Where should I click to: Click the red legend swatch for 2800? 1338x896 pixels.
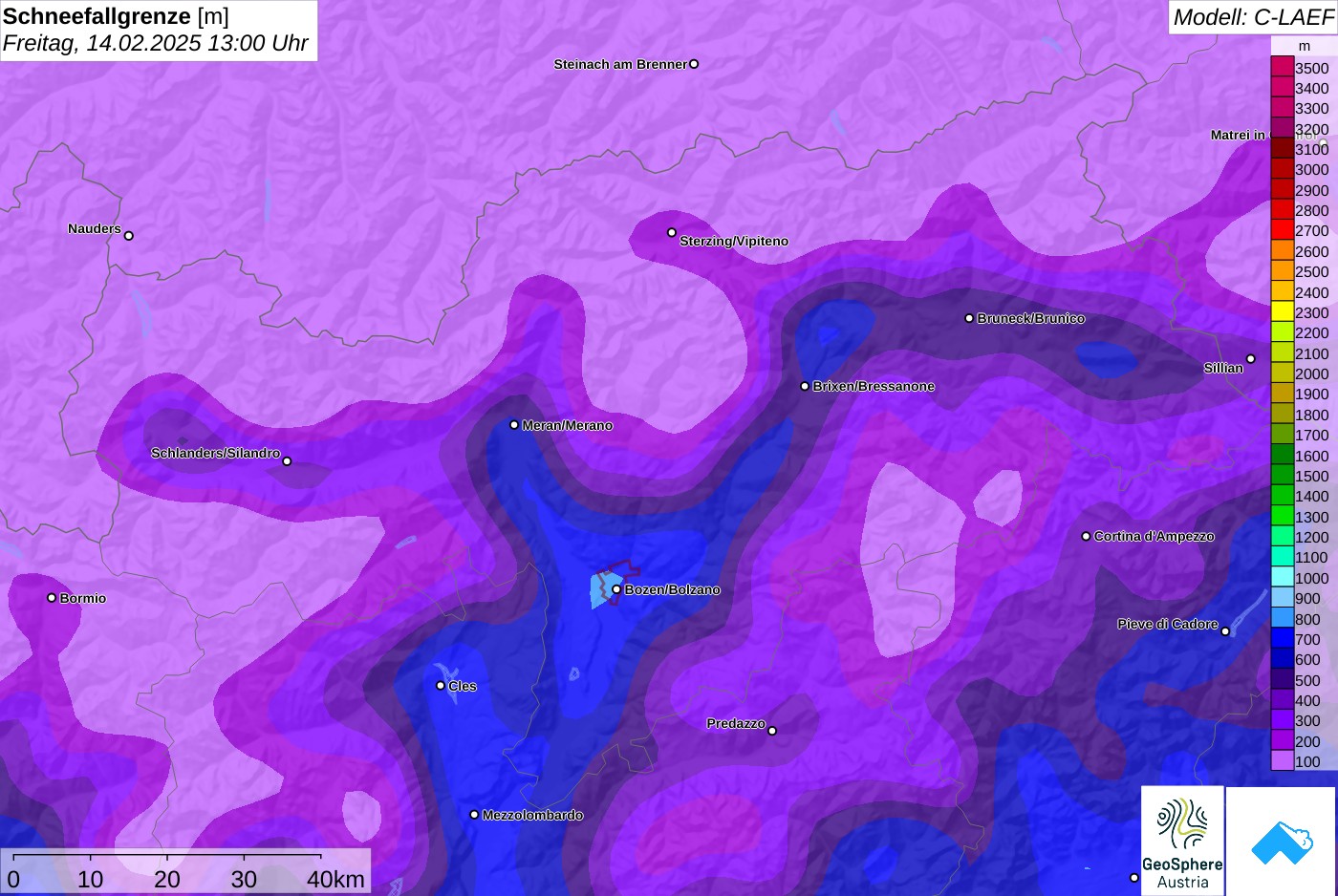click(x=1282, y=210)
